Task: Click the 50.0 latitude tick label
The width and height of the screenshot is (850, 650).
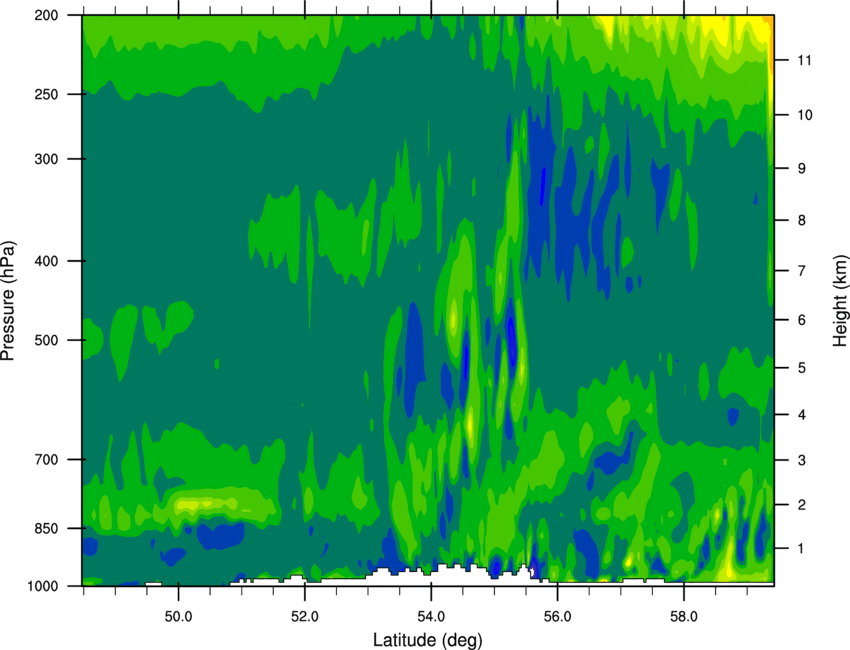Action: click(178, 617)
